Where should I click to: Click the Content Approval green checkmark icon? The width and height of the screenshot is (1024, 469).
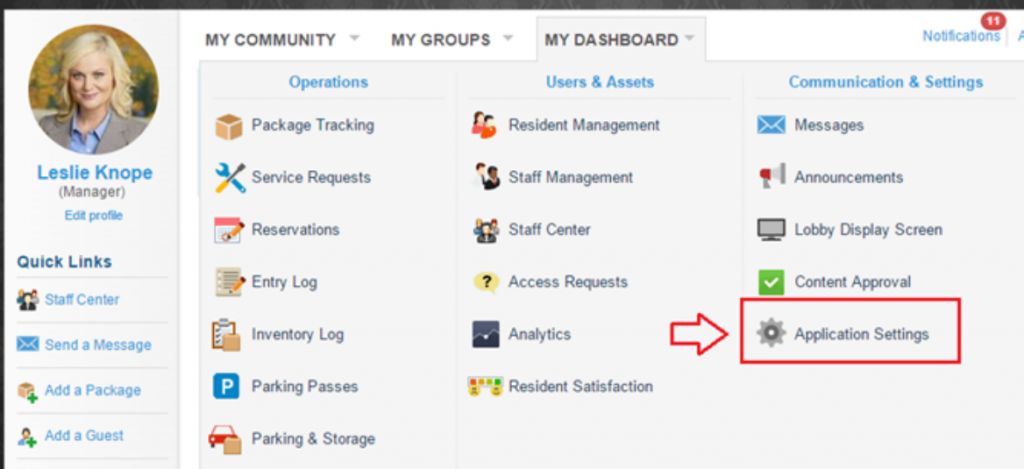771,282
